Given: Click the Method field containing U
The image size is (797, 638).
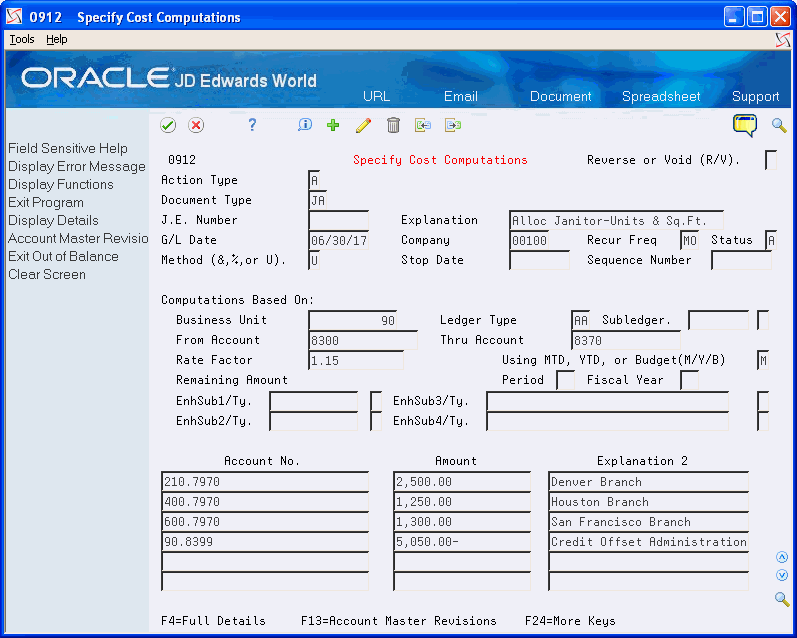Looking at the screenshot, I should tap(314, 260).
